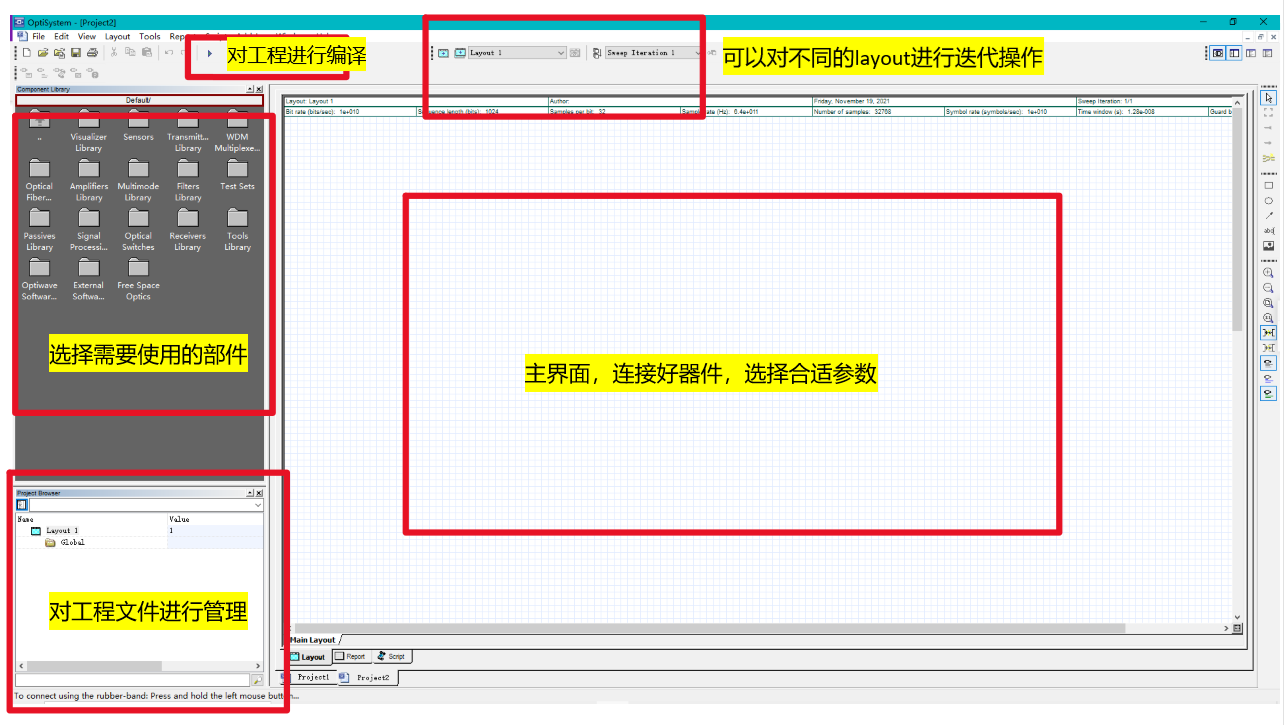The width and height of the screenshot is (1287, 725).
Task: Click the Copy icon in toolbar
Action: 130,52
